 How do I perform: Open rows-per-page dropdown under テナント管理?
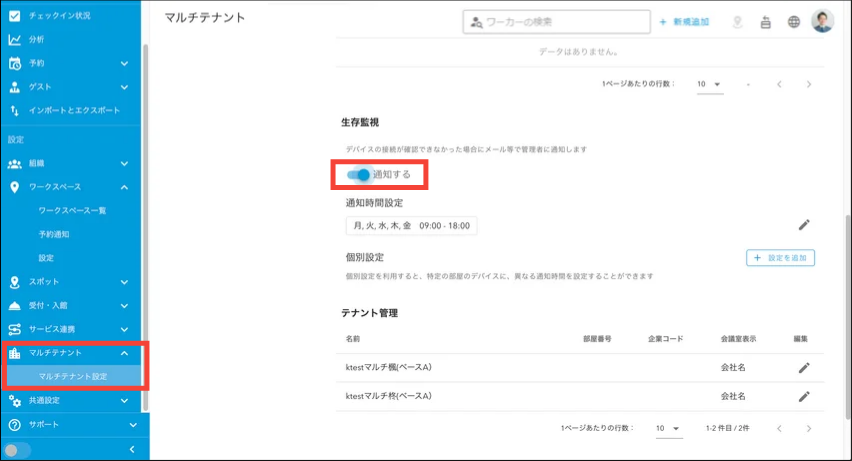pos(668,428)
